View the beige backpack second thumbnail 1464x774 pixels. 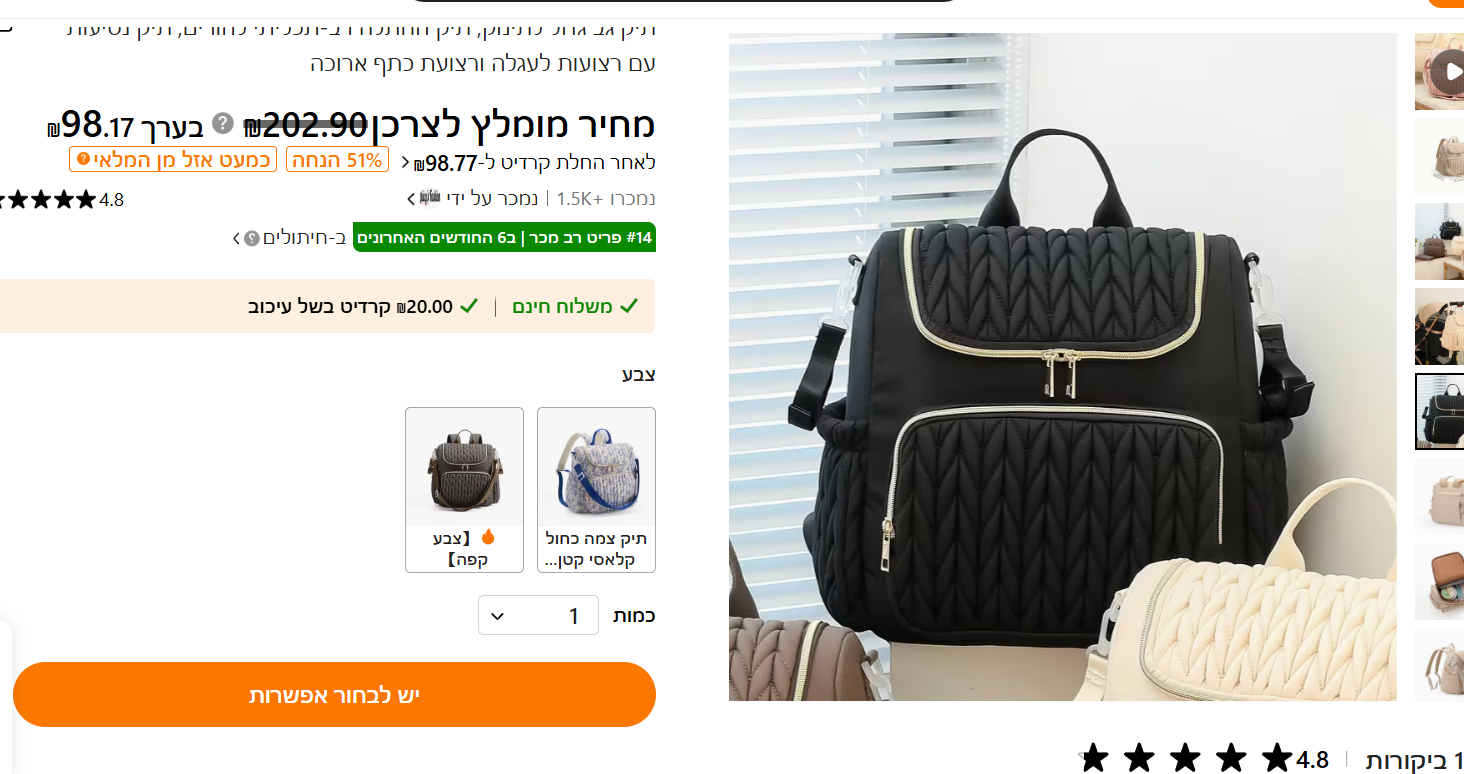pos(1439,156)
